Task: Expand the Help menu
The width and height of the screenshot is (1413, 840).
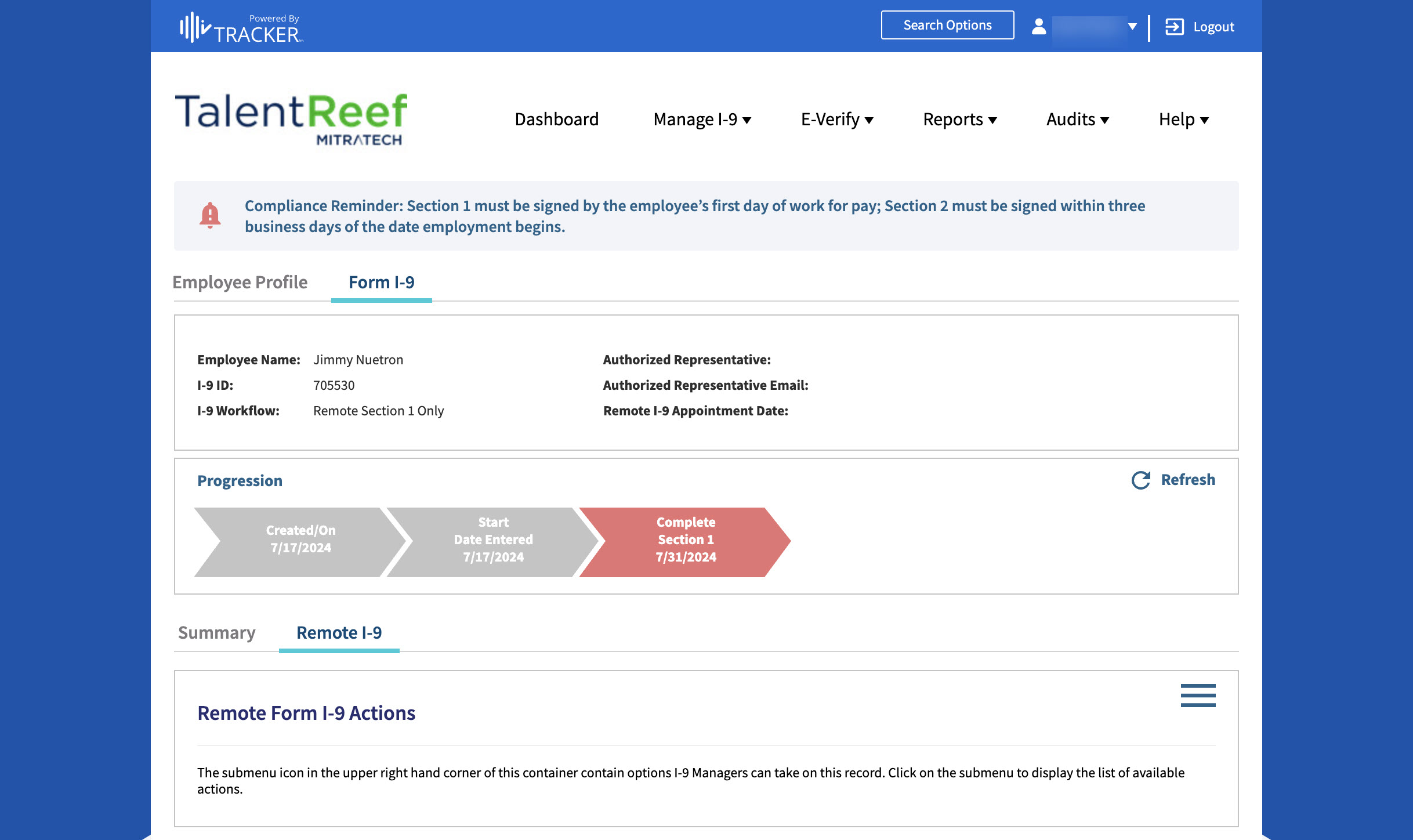Action: 1184,120
